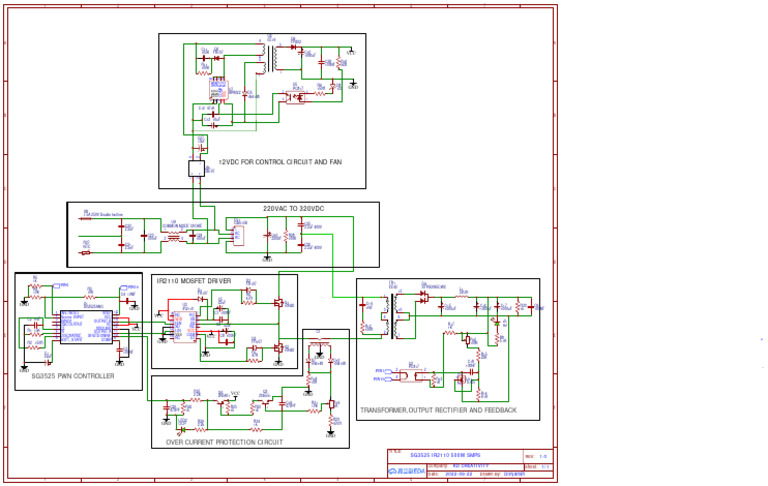Select the auxiliary transformer in 12VDC section
768x486 pixels.
click(270, 59)
